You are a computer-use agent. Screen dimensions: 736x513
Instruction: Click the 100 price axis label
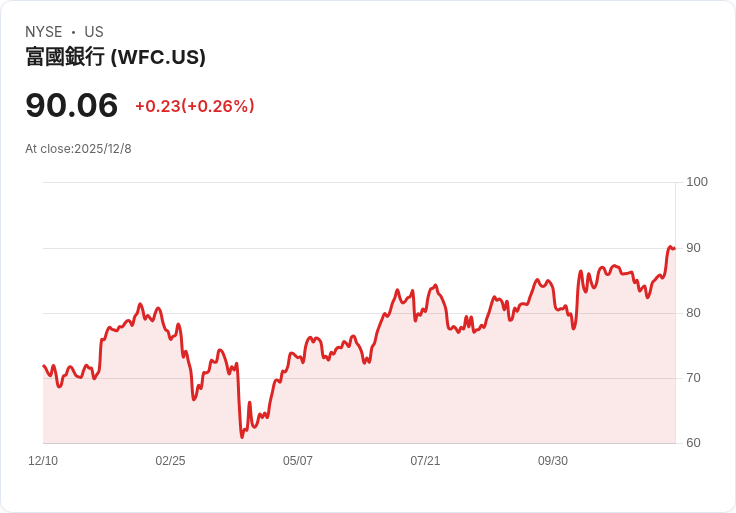tap(697, 182)
